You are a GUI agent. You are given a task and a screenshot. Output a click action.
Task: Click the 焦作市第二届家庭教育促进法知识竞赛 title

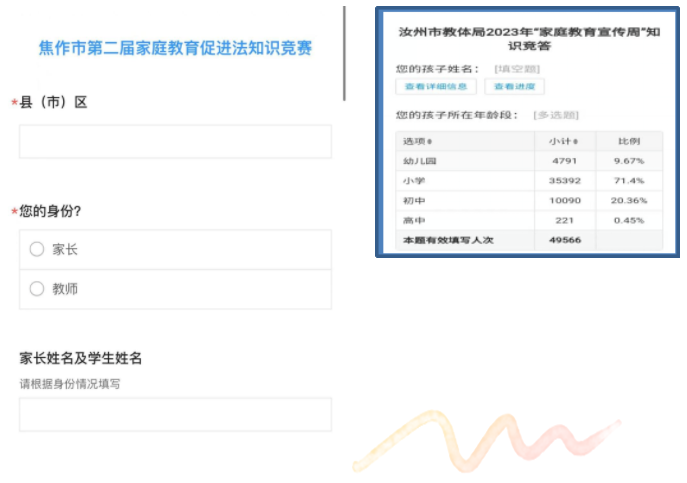click(175, 48)
